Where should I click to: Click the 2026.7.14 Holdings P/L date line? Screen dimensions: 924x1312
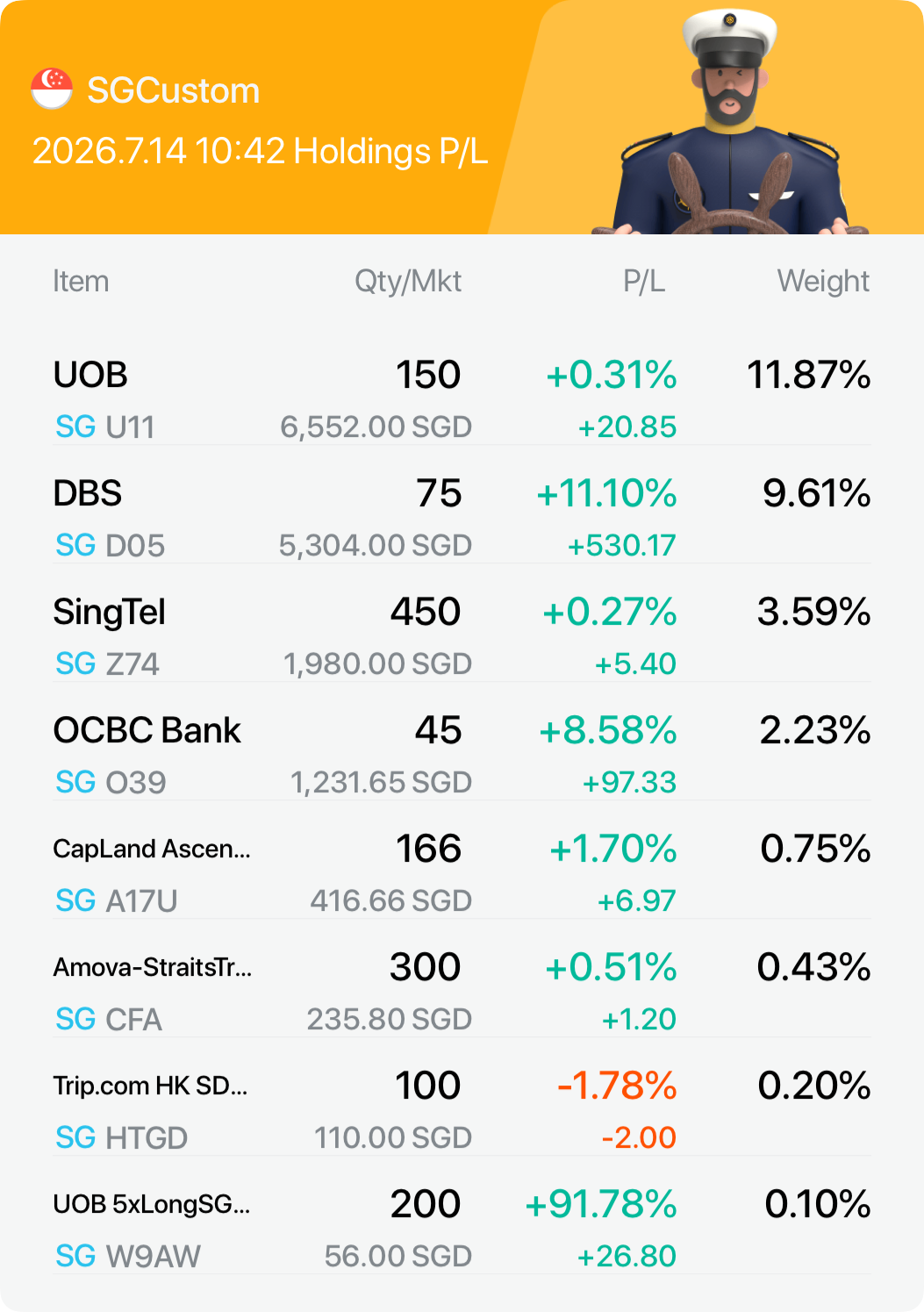pos(260,151)
